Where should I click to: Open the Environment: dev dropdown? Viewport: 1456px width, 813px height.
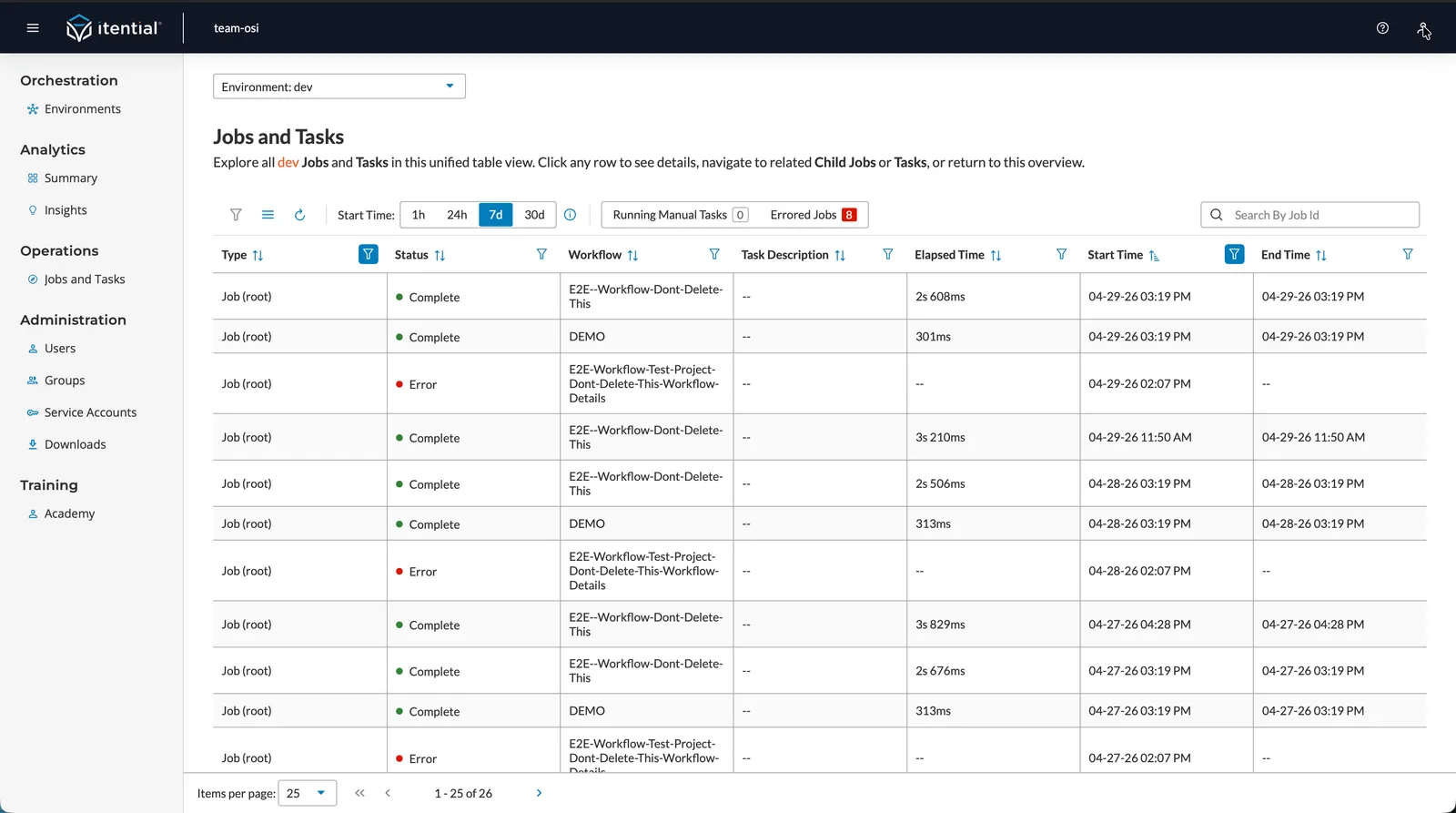pyautogui.click(x=339, y=86)
